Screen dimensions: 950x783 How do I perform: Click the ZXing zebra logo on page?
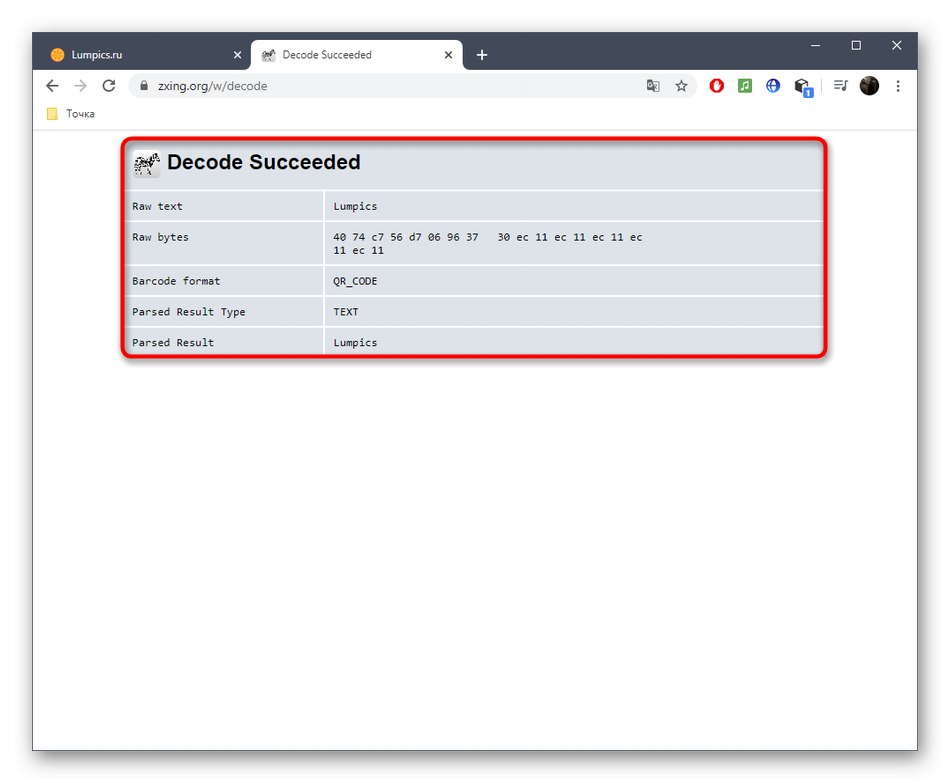click(147, 164)
